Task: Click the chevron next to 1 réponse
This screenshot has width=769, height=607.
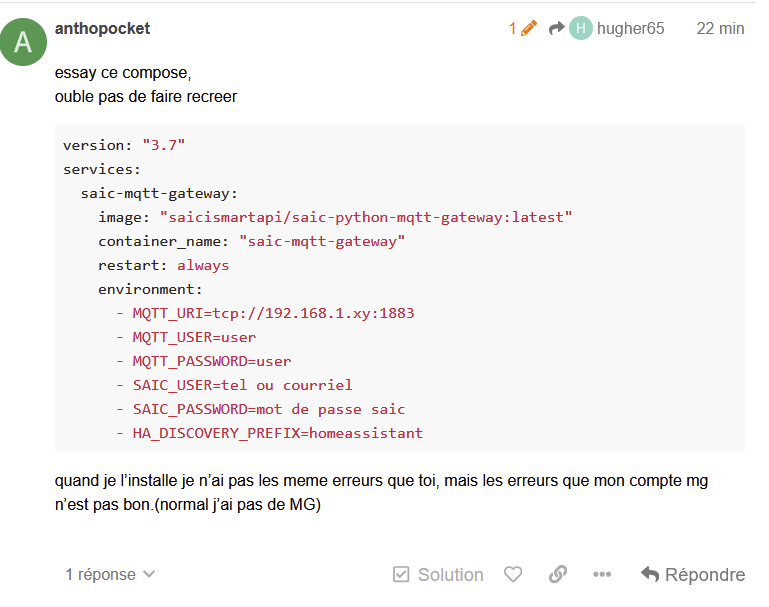Action: pos(149,574)
